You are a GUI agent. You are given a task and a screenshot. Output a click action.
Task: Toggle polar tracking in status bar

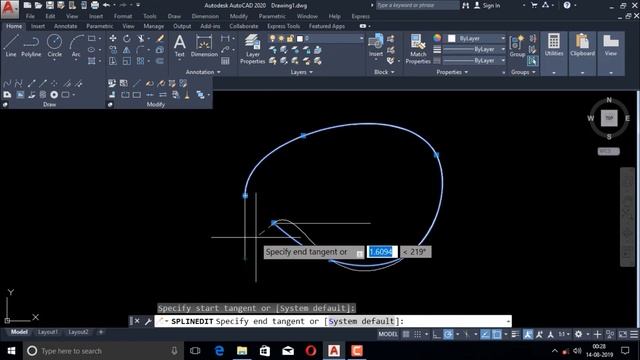[x=448, y=334]
